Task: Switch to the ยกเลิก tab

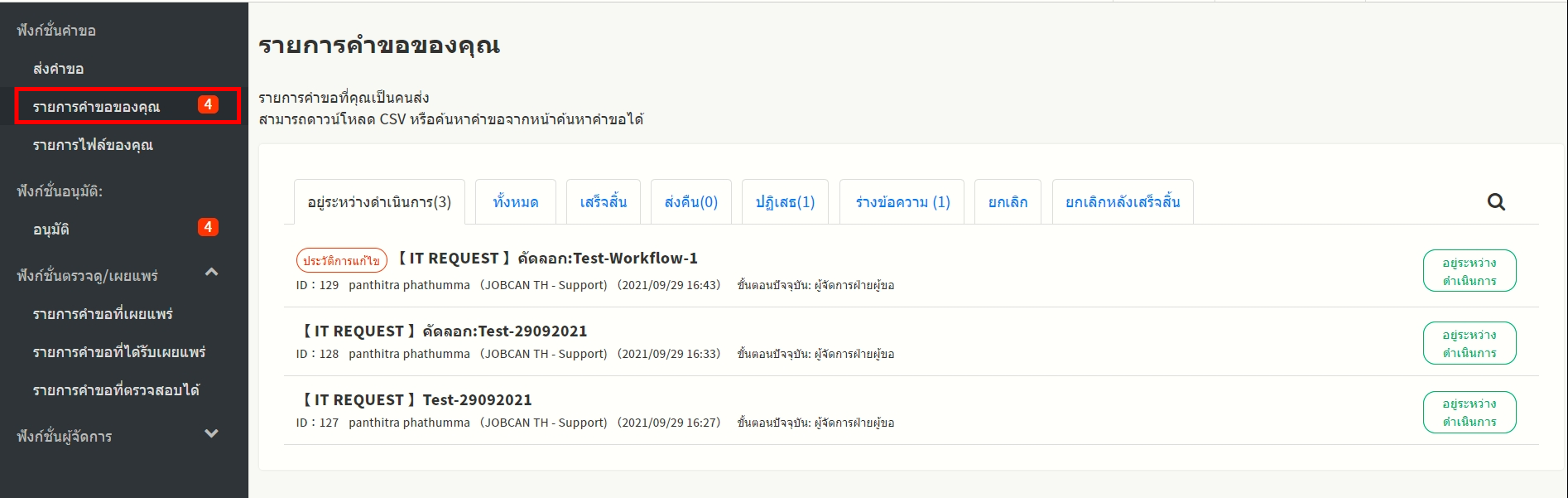Action: [x=1008, y=202]
